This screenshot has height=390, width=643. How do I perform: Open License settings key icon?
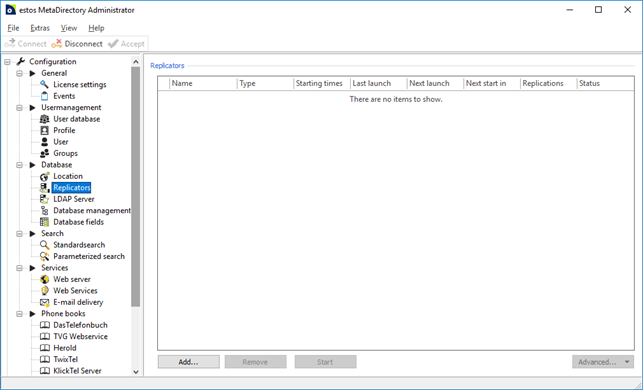click(44, 84)
